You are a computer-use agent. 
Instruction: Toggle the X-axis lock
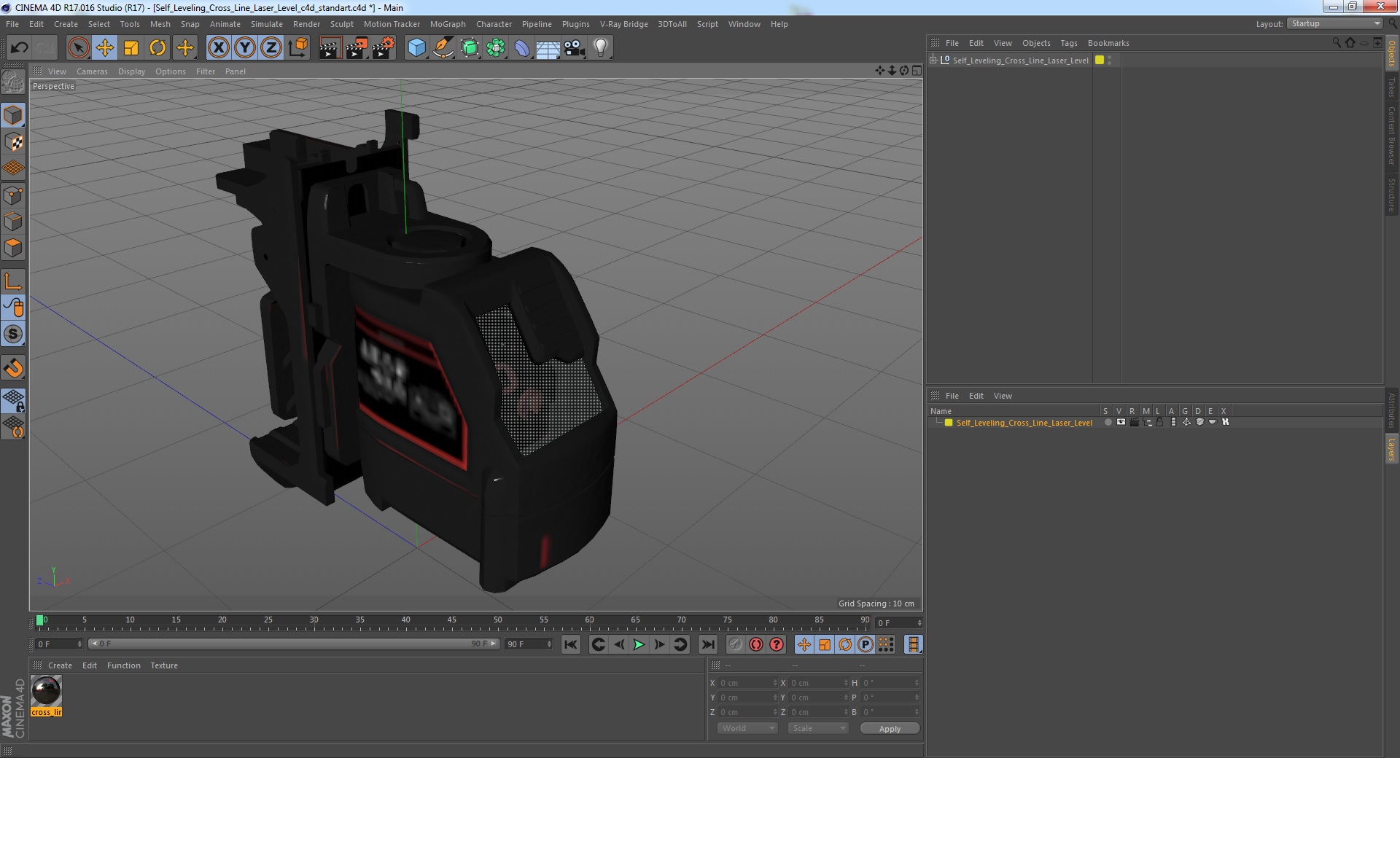click(218, 48)
